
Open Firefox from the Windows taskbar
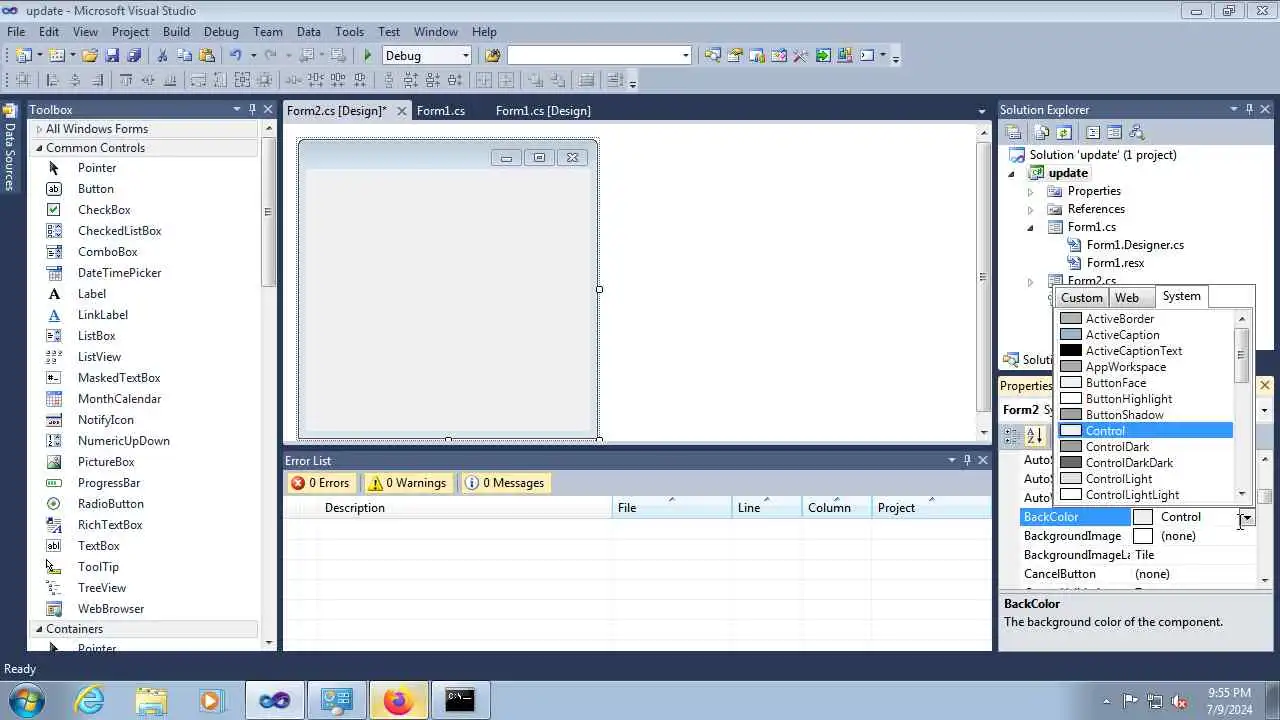[x=398, y=701]
